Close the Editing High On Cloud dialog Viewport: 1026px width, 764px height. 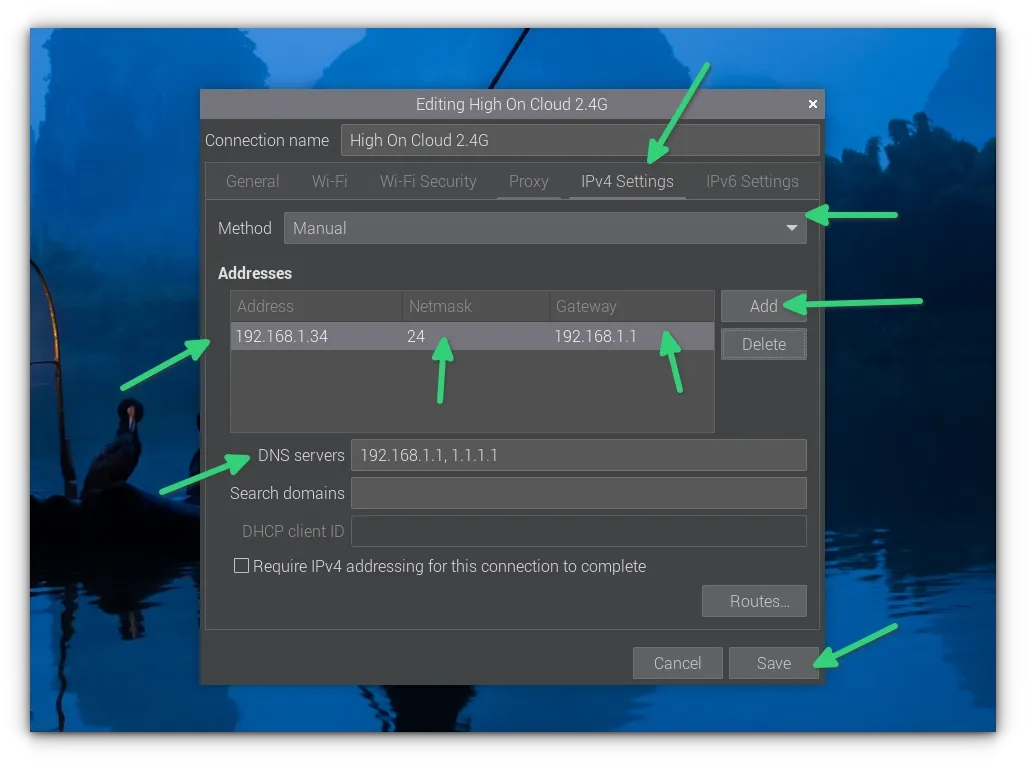(x=812, y=104)
